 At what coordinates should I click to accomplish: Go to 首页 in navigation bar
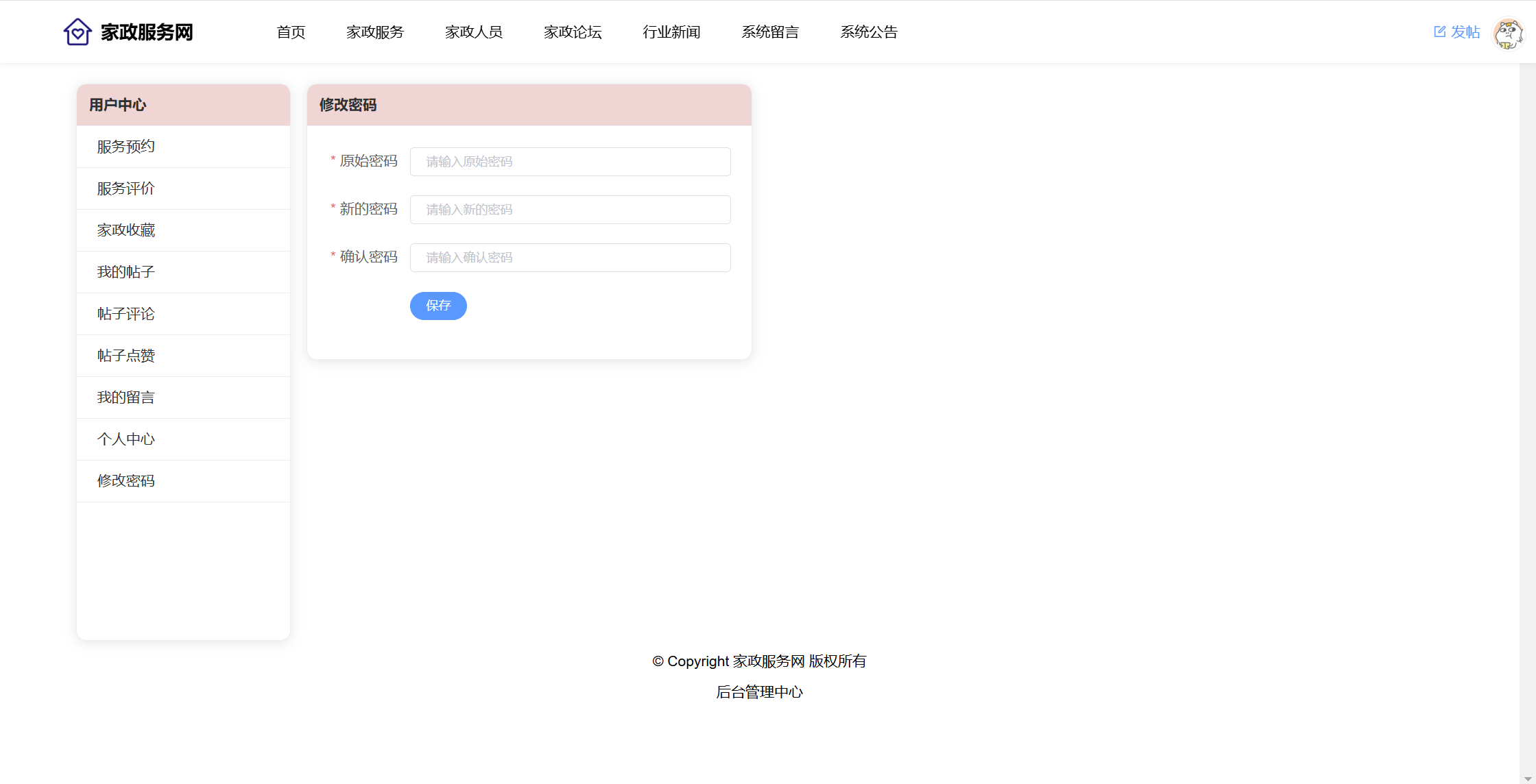pos(291,32)
